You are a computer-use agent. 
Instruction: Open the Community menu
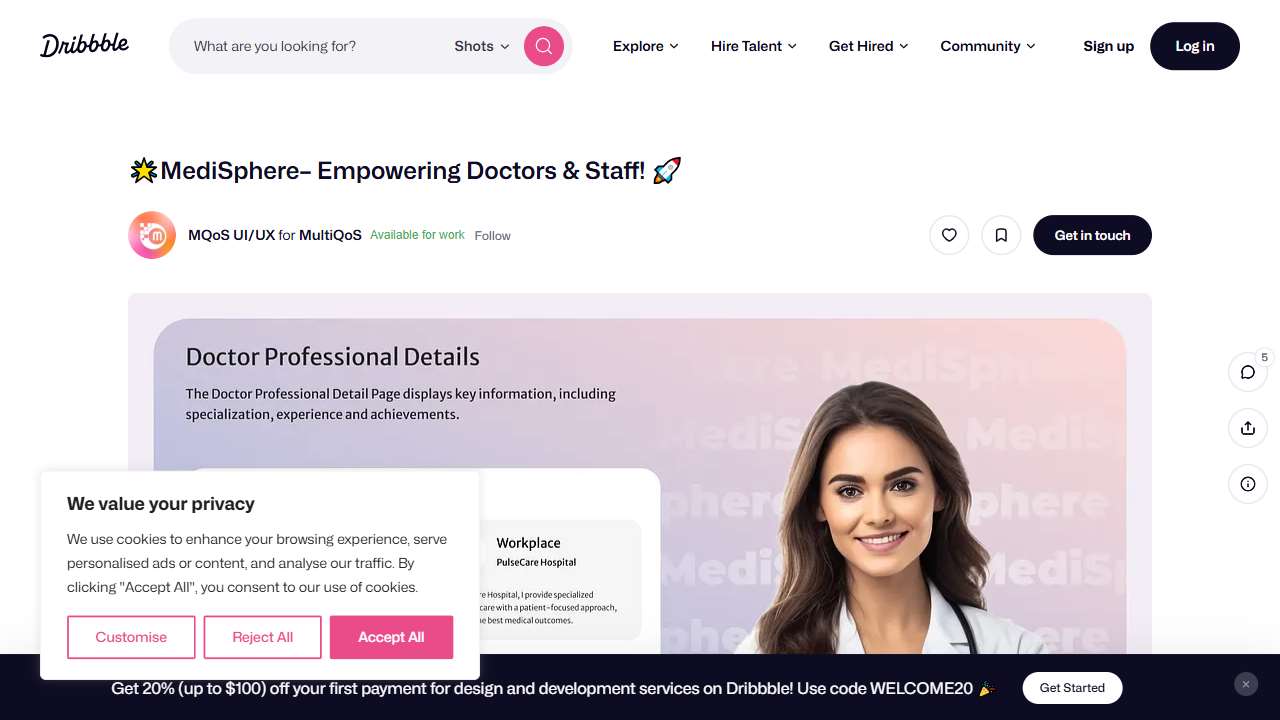tap(988, 46)
